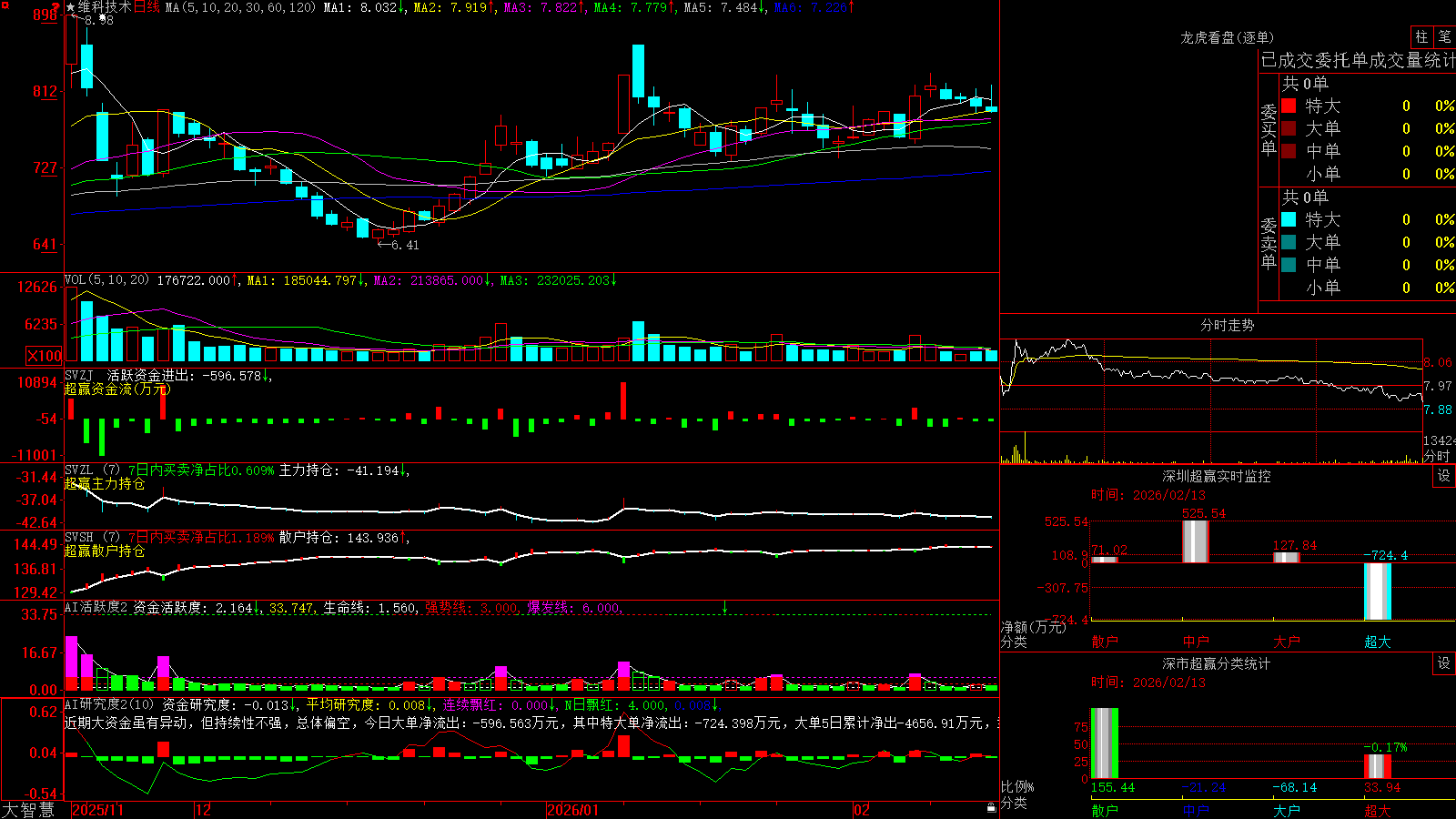Click 近期大资金虽有异动 analysis text line
1456x819 pixels.
(532, 723)
